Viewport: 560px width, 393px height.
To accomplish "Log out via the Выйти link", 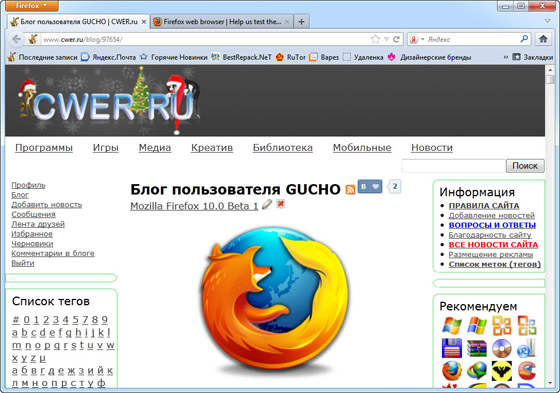I will (23, 263).
